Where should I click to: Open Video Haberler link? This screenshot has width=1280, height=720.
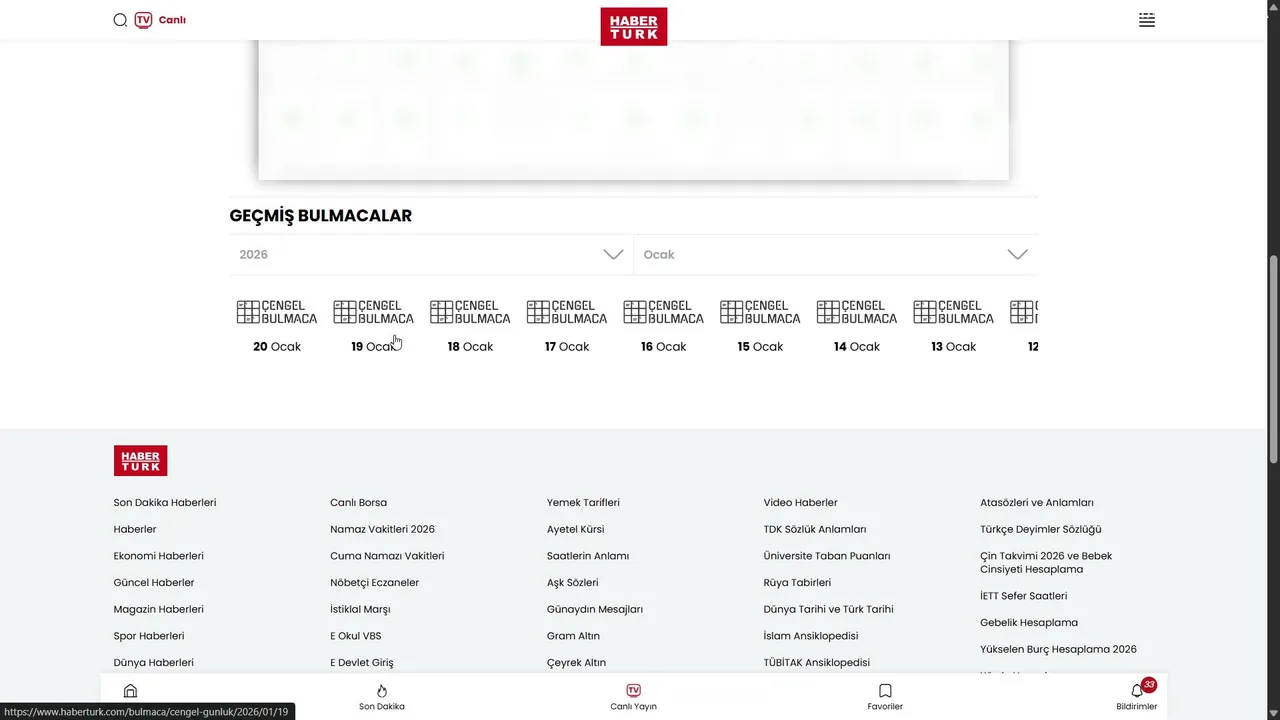coord(800,503)
